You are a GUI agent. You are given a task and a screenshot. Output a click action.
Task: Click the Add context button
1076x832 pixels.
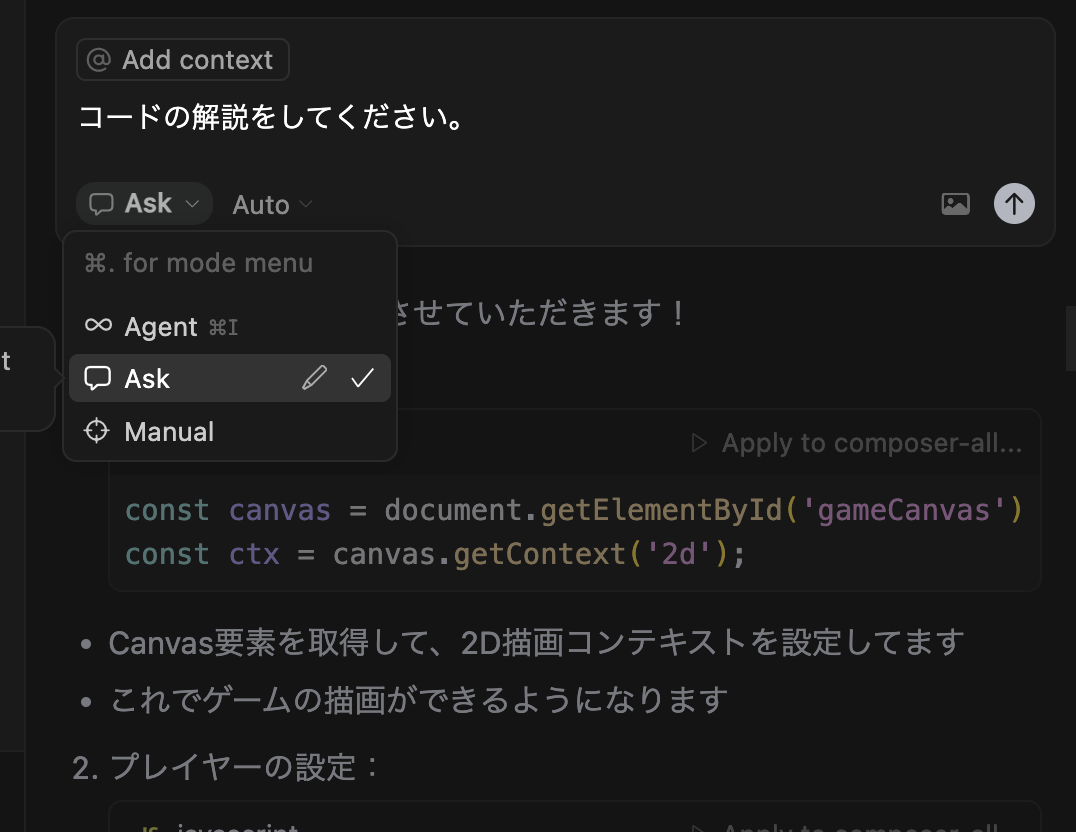182,59
